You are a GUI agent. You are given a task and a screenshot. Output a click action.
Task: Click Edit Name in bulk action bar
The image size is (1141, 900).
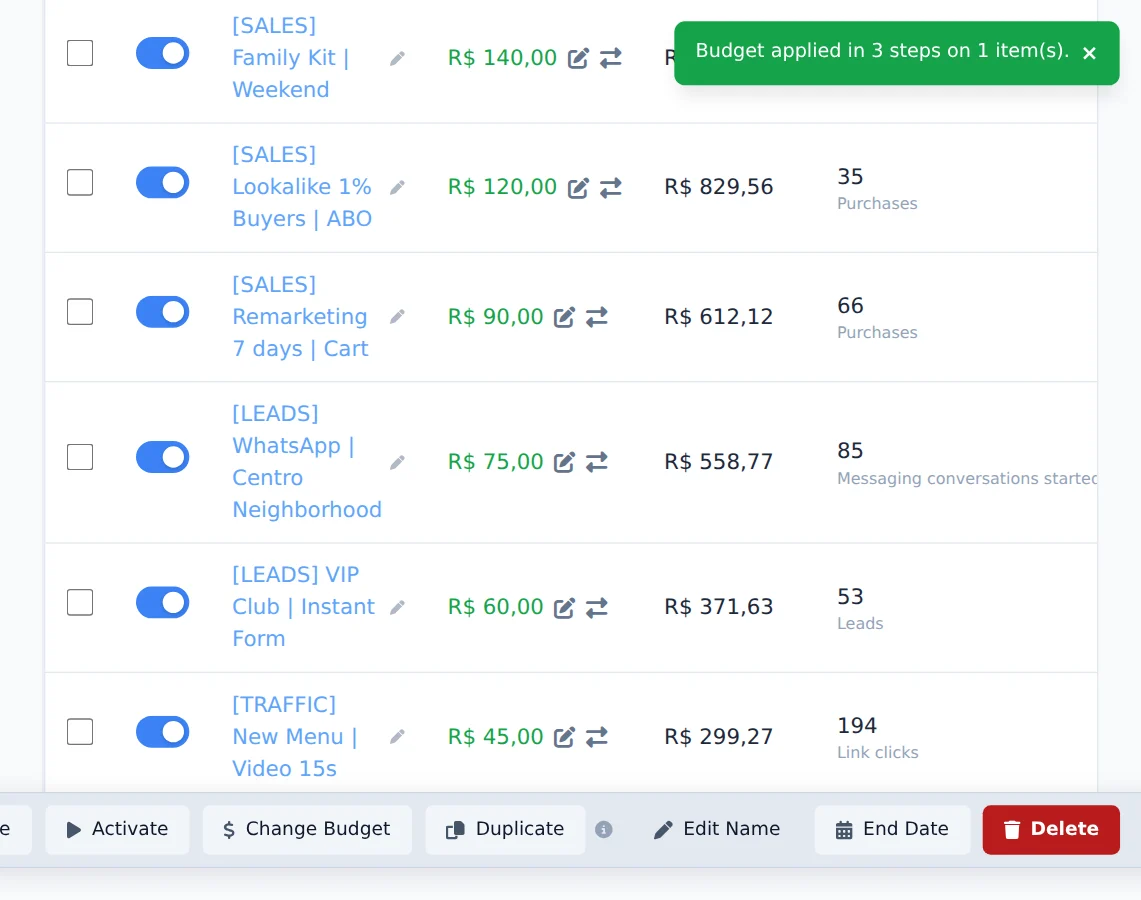tap(717, 829)
